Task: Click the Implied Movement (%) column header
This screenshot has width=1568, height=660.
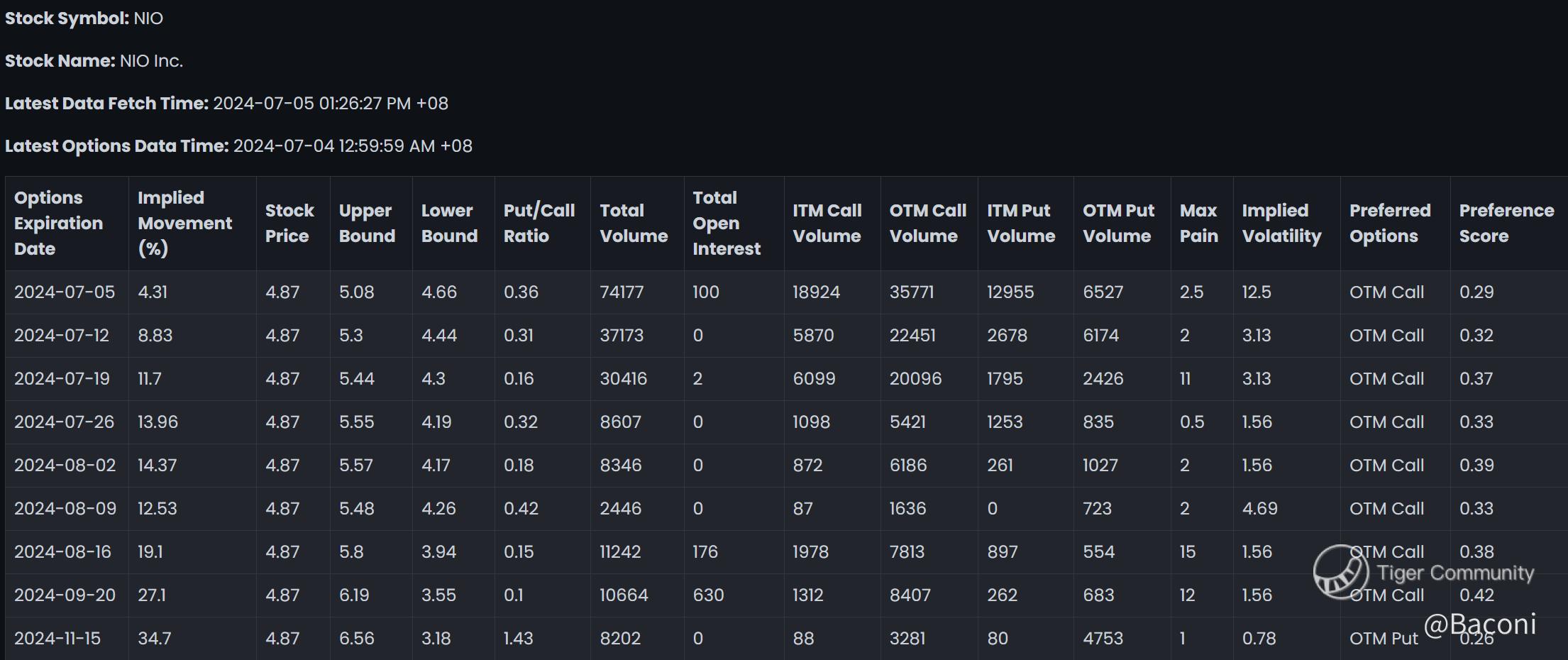Action: coord(184,223)
